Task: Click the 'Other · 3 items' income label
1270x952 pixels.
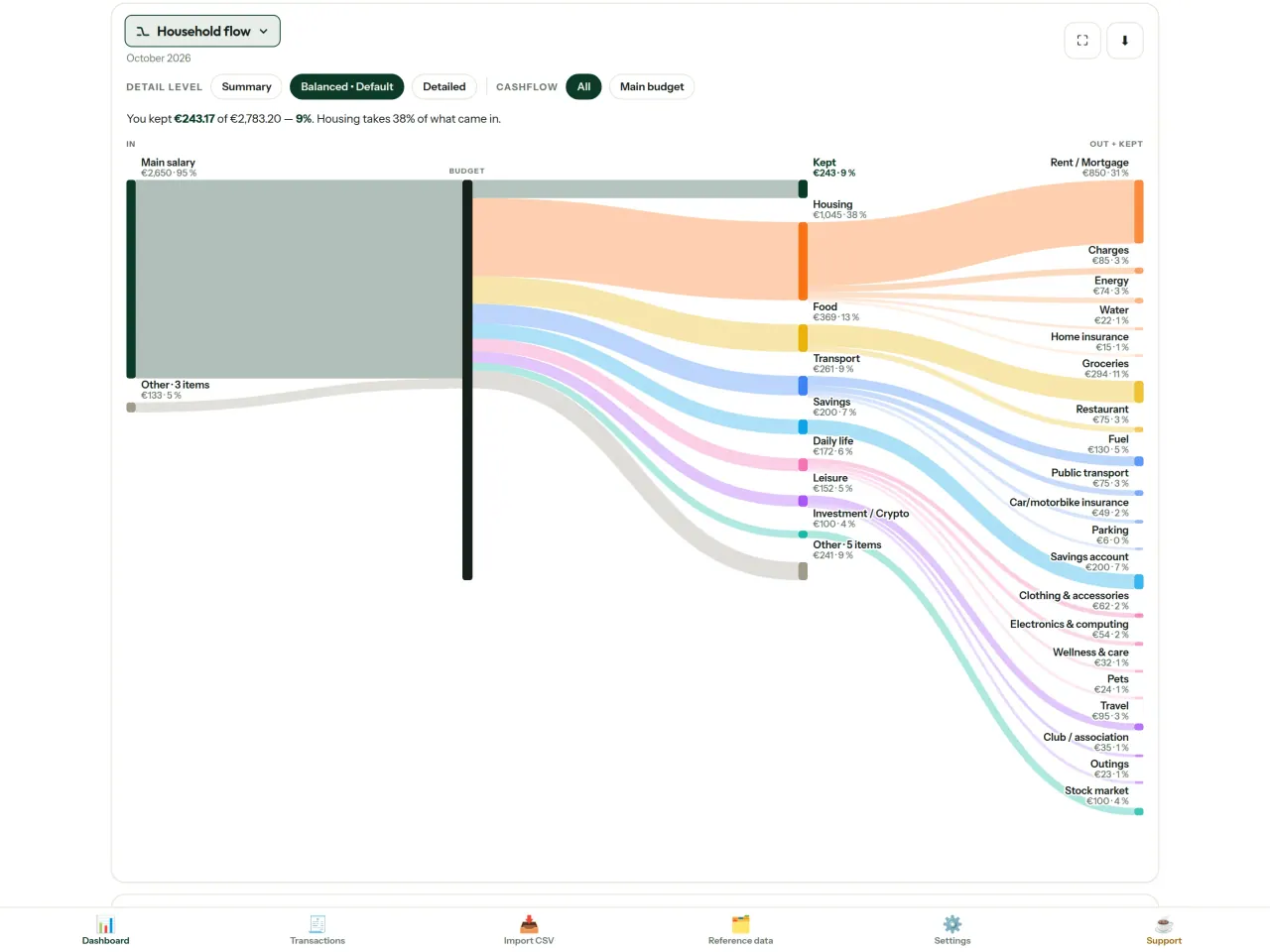Action: 175,385
